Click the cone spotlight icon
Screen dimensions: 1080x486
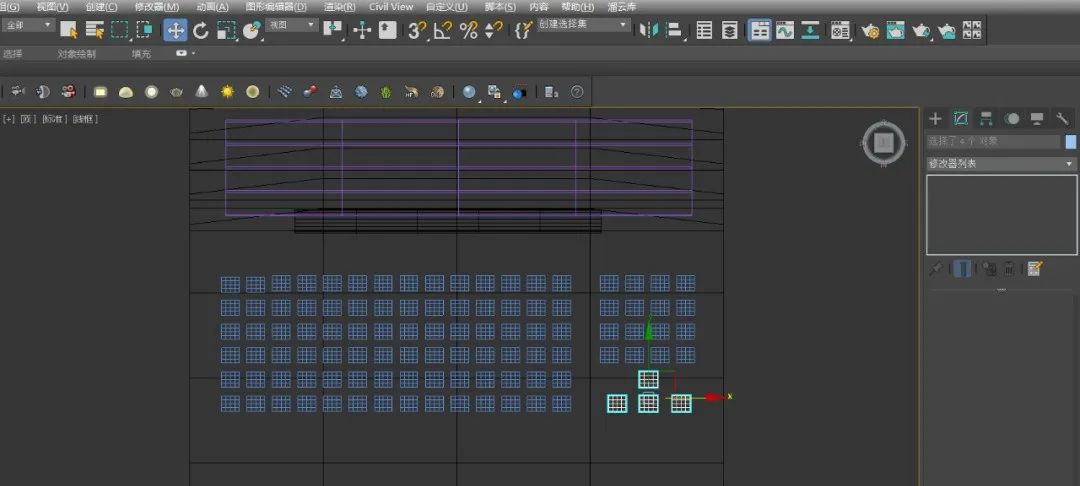click(x=202, y=92)
